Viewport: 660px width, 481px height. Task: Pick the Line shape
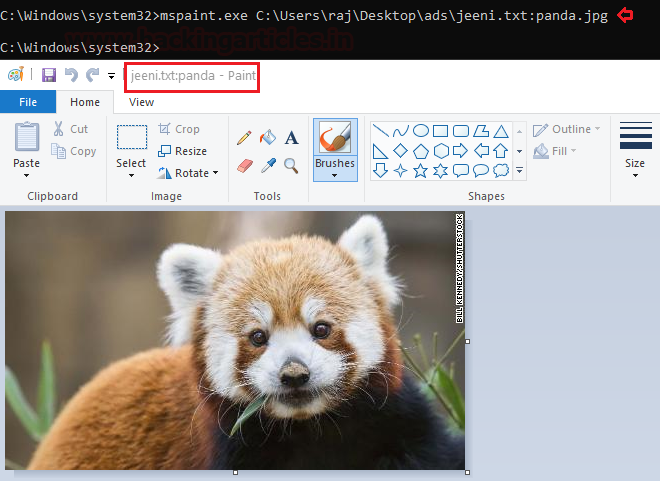click(380, 131)
